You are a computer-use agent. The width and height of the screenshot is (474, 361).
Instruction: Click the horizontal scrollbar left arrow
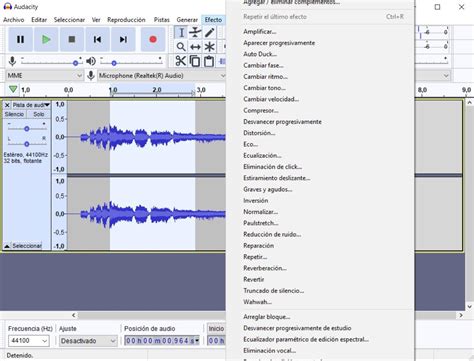(x=74, y=315)
